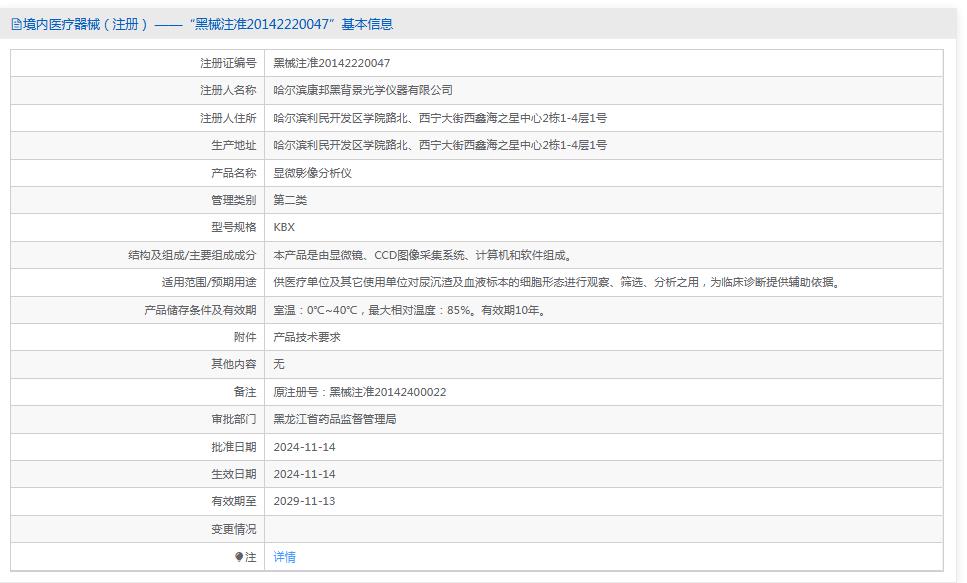Click the product name 显微影像分析仪
Viewport: 967px width, 583px height.
point(313,173)
